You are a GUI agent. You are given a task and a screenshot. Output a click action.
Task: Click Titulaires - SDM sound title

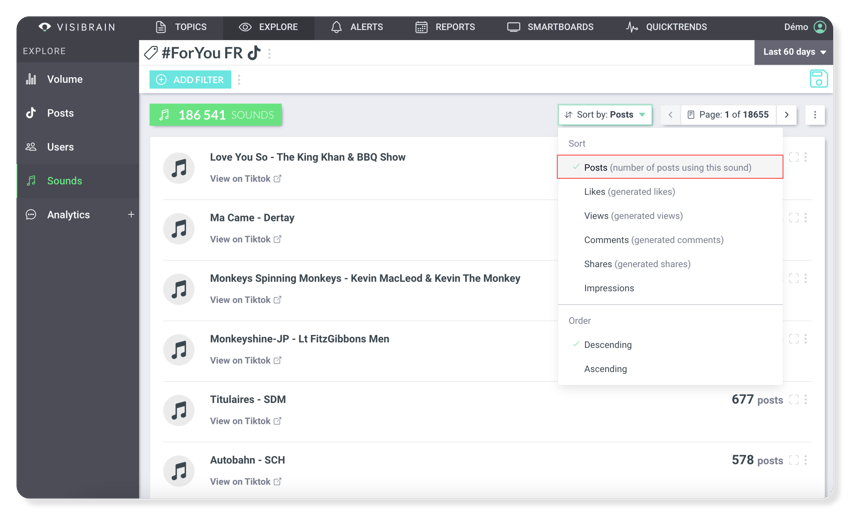[x=248, y=400]
